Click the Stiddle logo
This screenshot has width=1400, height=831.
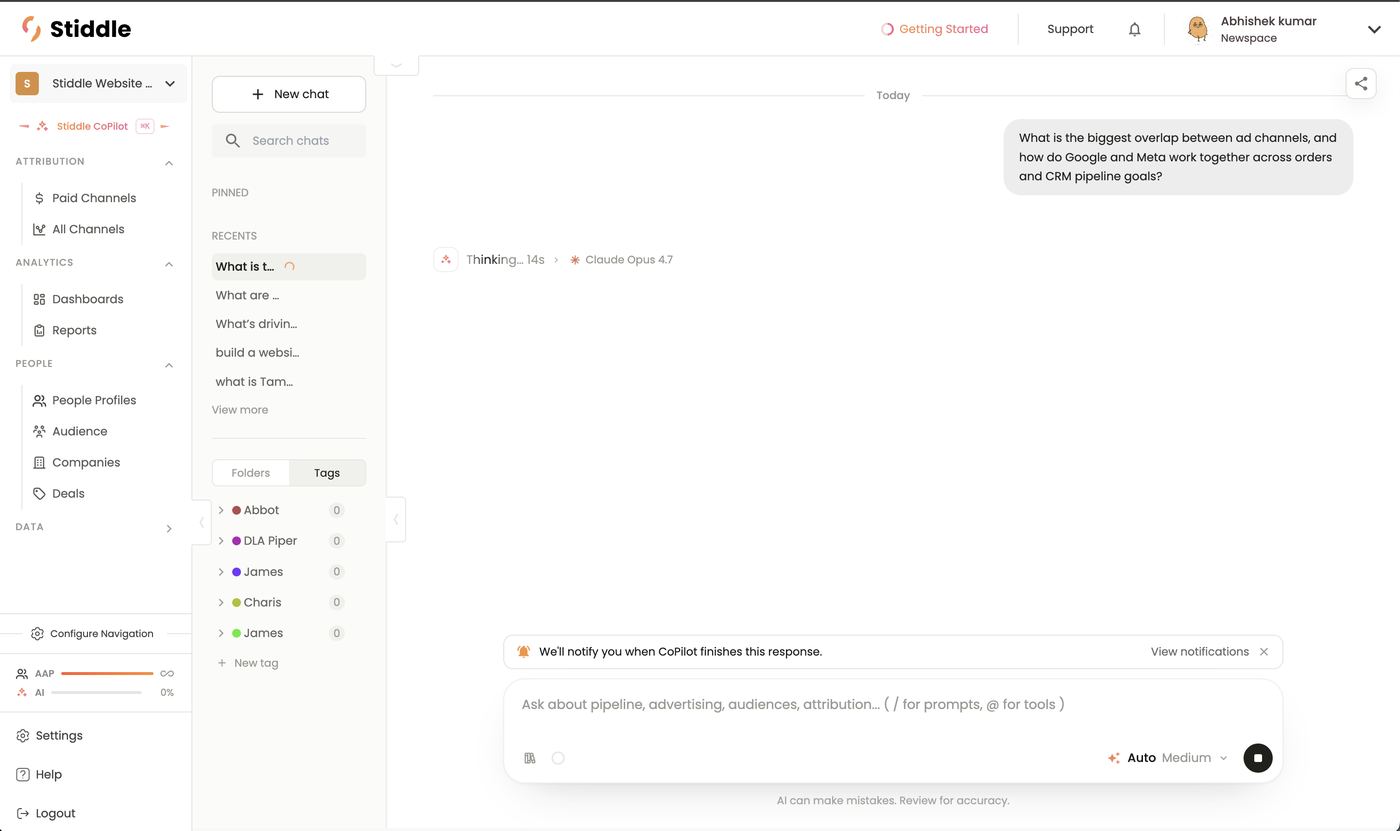[76, 29]
